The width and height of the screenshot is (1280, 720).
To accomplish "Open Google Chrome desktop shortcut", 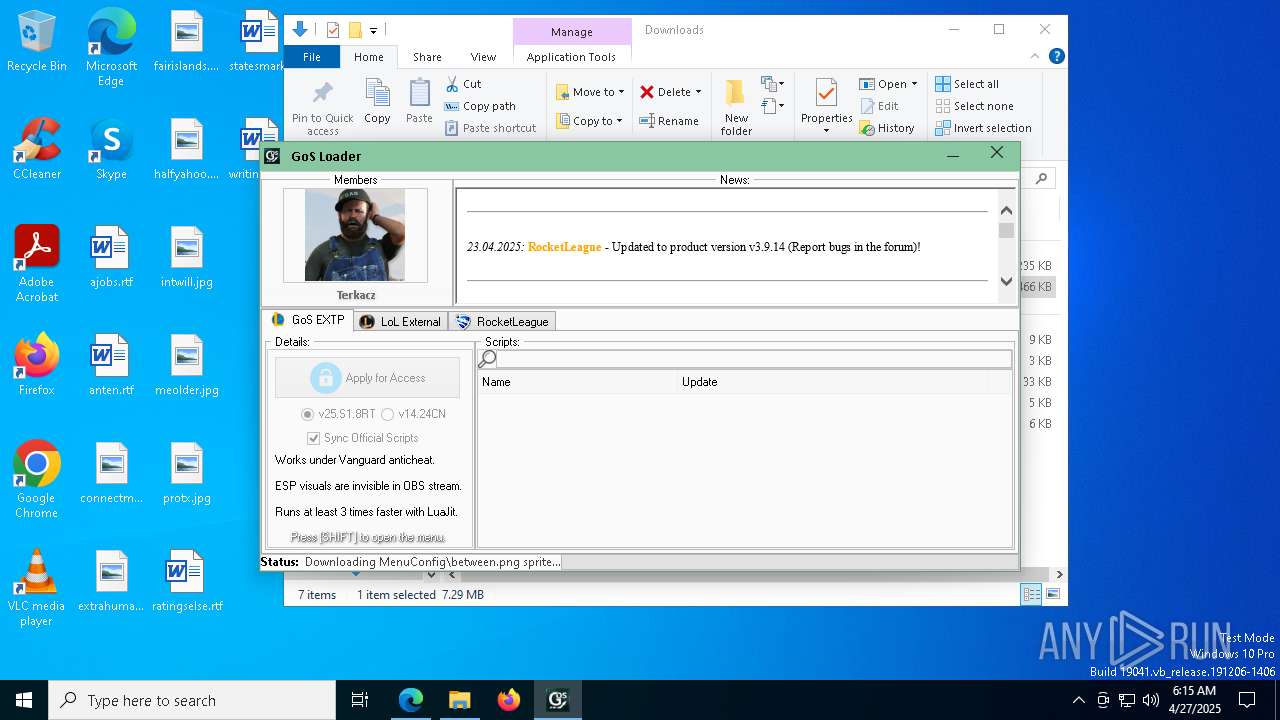I will pos(36,480).
